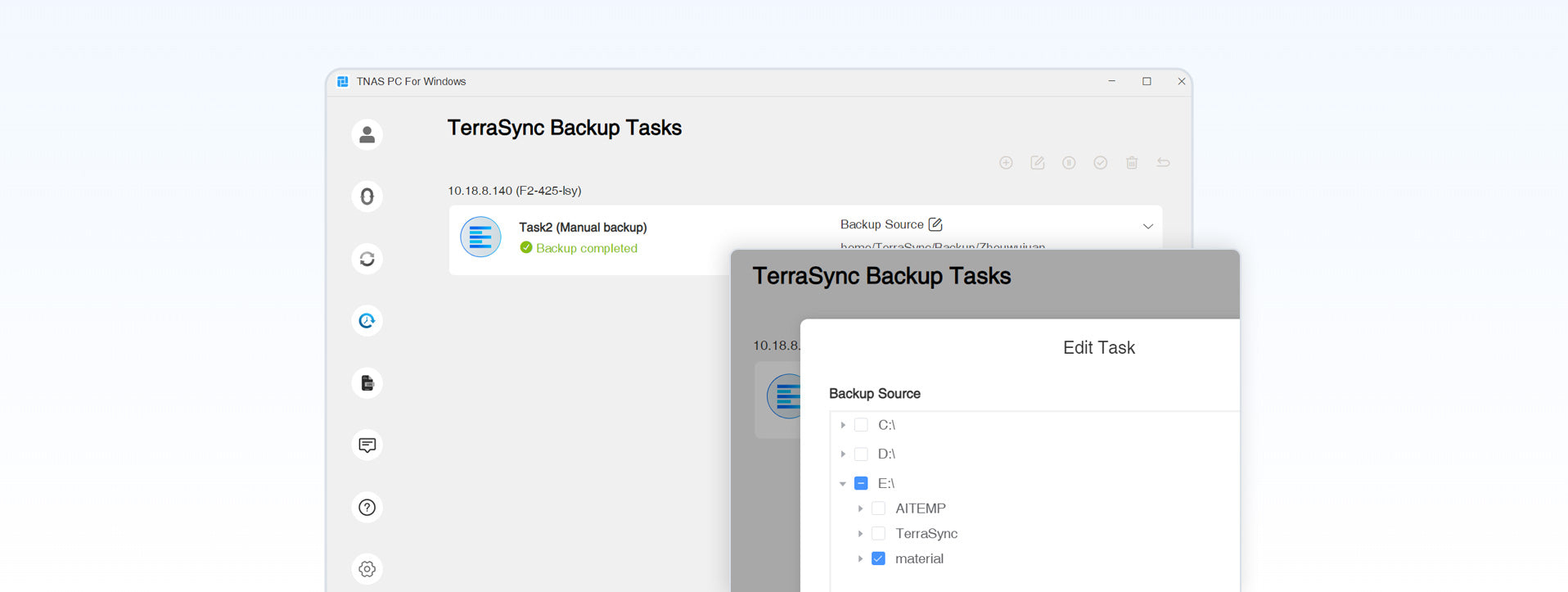
Task: Uncheck the material folder checkbox
Action: [878, 558]
